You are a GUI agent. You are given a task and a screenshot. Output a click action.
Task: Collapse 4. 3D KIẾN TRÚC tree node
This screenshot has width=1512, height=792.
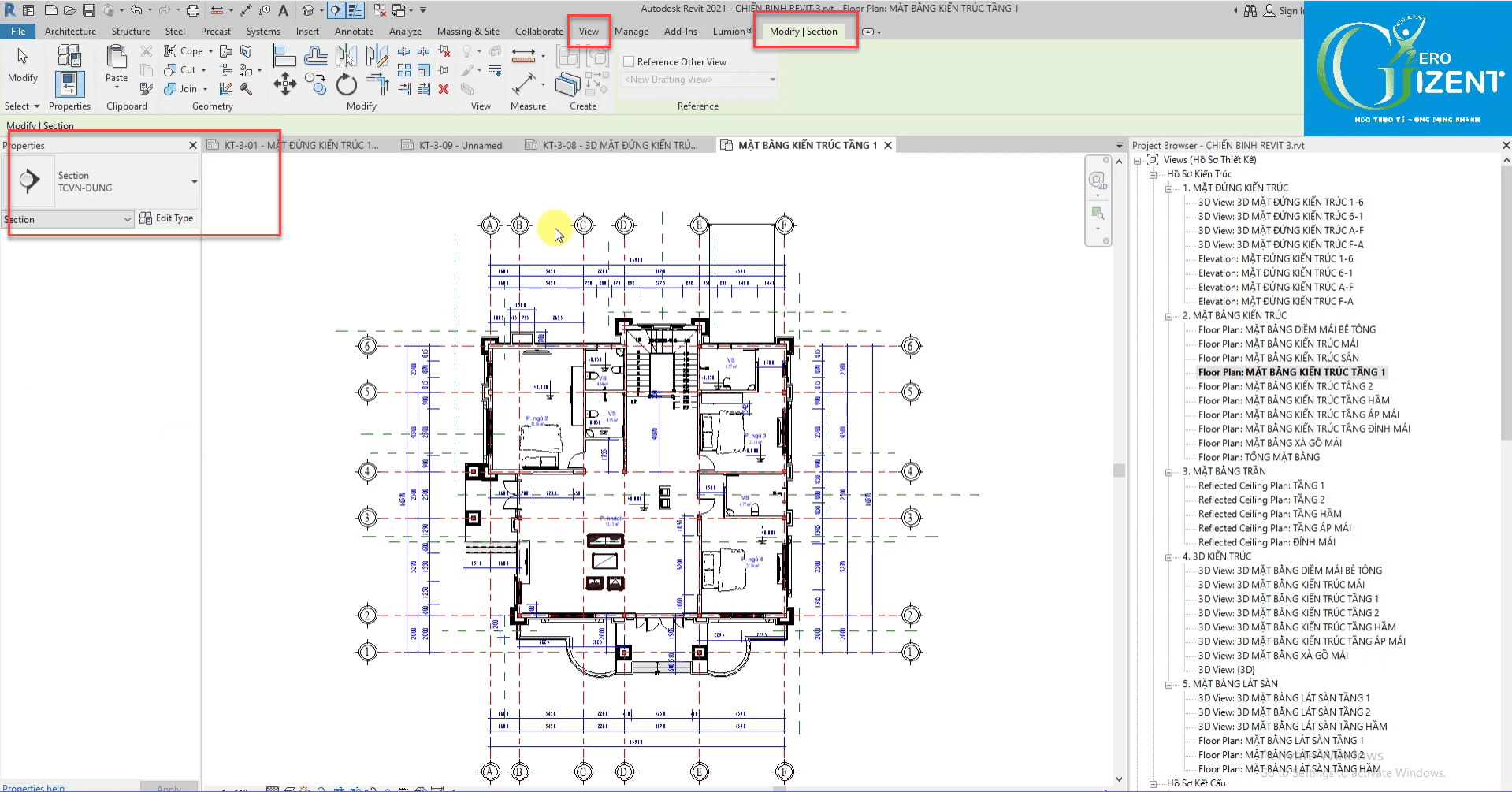pyautogui.click(x=1168, y=557)
